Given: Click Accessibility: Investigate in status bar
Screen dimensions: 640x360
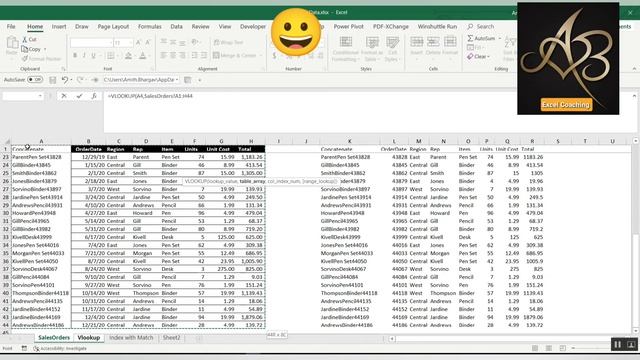Looking at the screenshot, I should [x=60, y=349].
